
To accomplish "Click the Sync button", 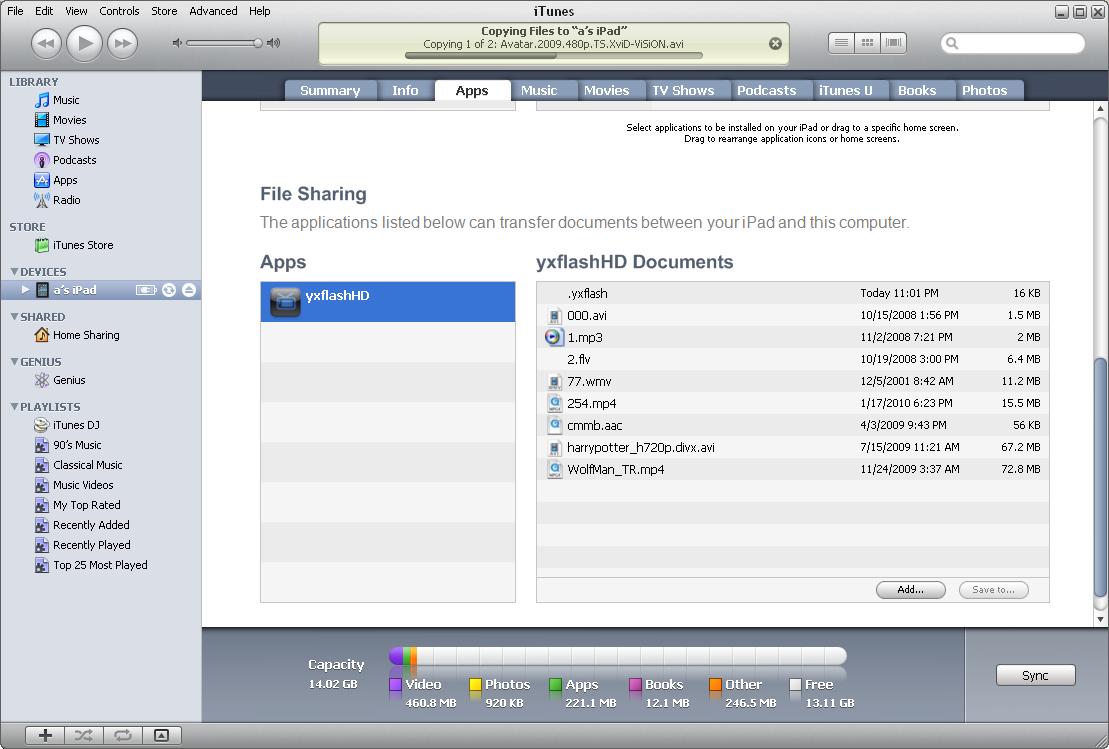I will pos(1035,675).
